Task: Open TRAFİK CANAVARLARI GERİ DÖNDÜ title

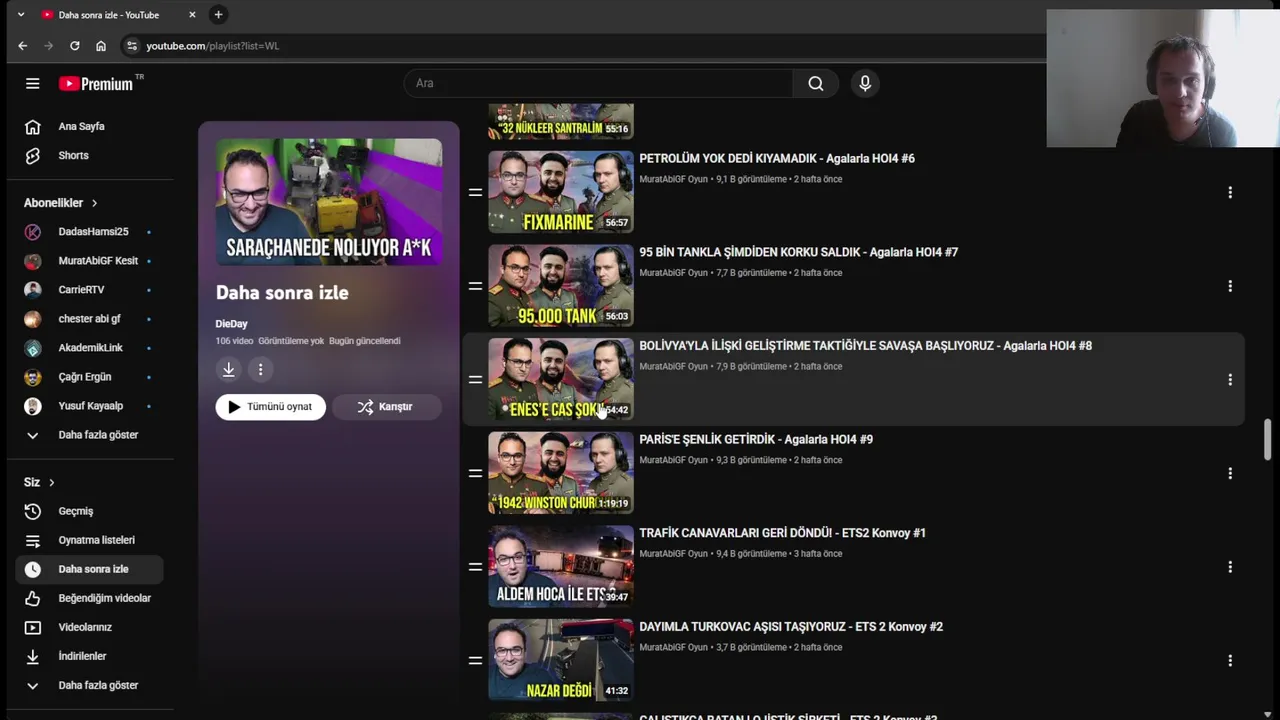Action: [782, 533]
